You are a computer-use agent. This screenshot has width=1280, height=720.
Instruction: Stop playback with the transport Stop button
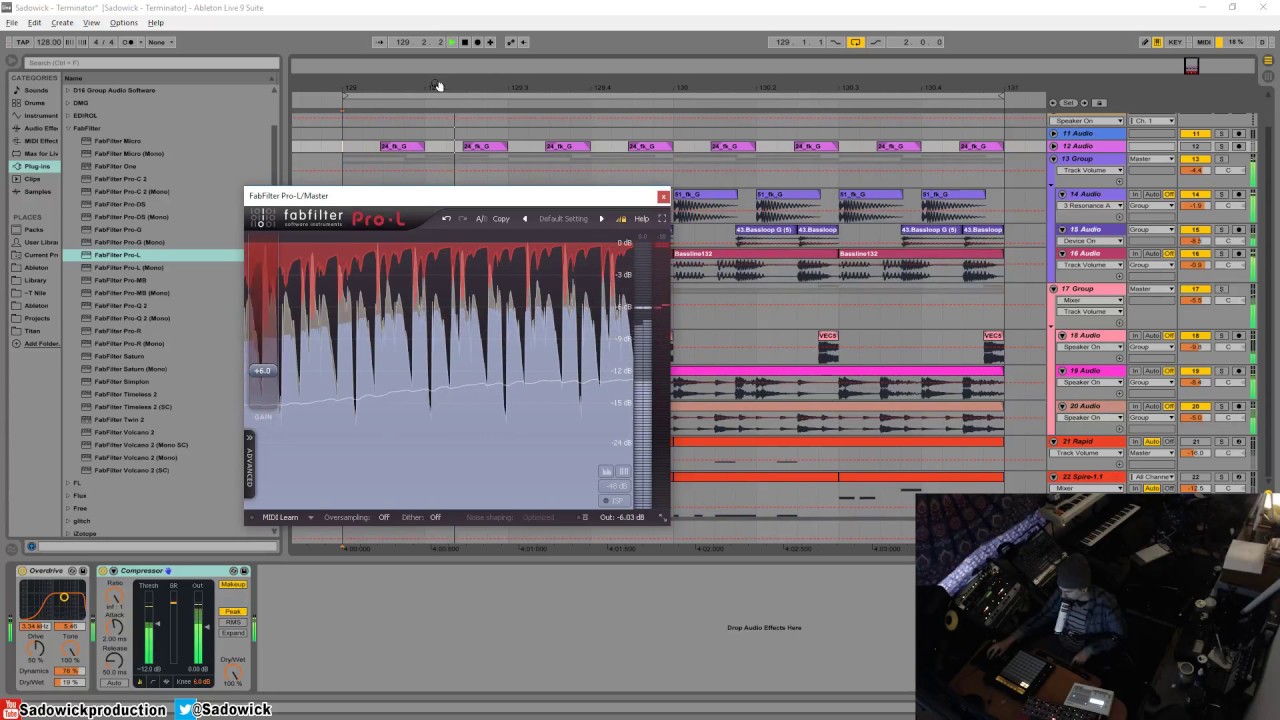[x=464, y=42]
